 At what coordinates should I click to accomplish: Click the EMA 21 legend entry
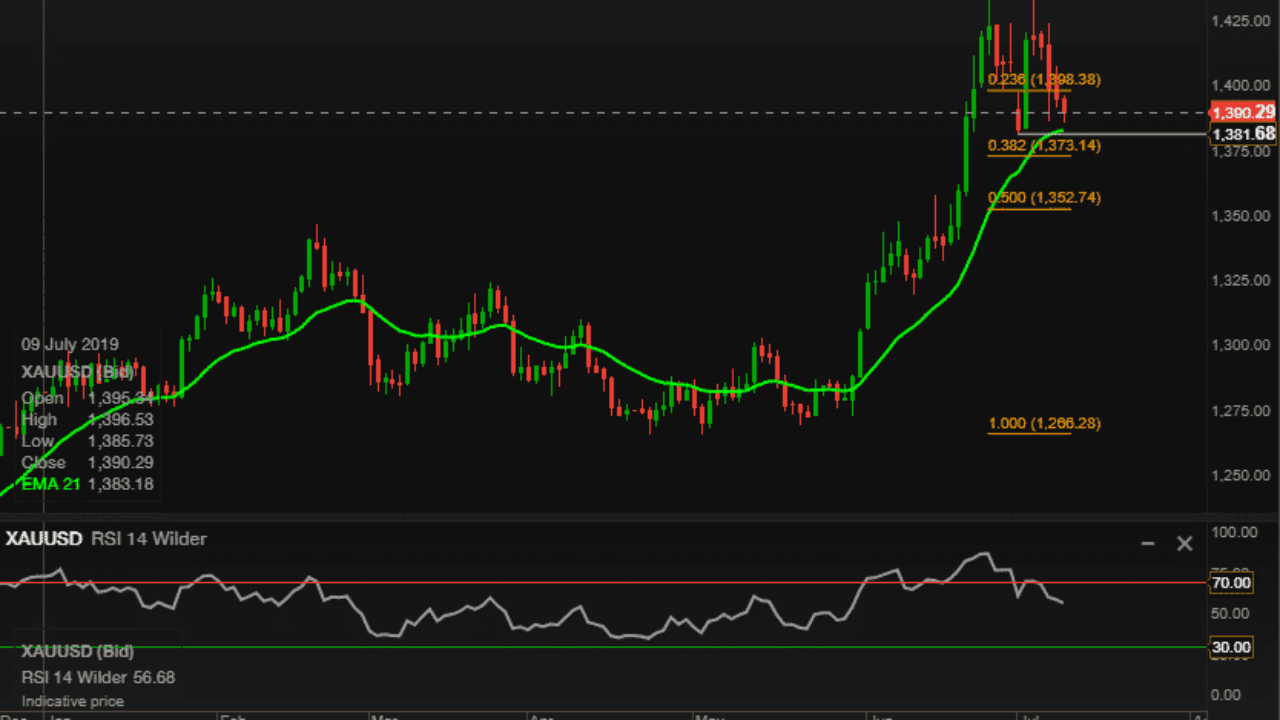click(x=87, y=484)
